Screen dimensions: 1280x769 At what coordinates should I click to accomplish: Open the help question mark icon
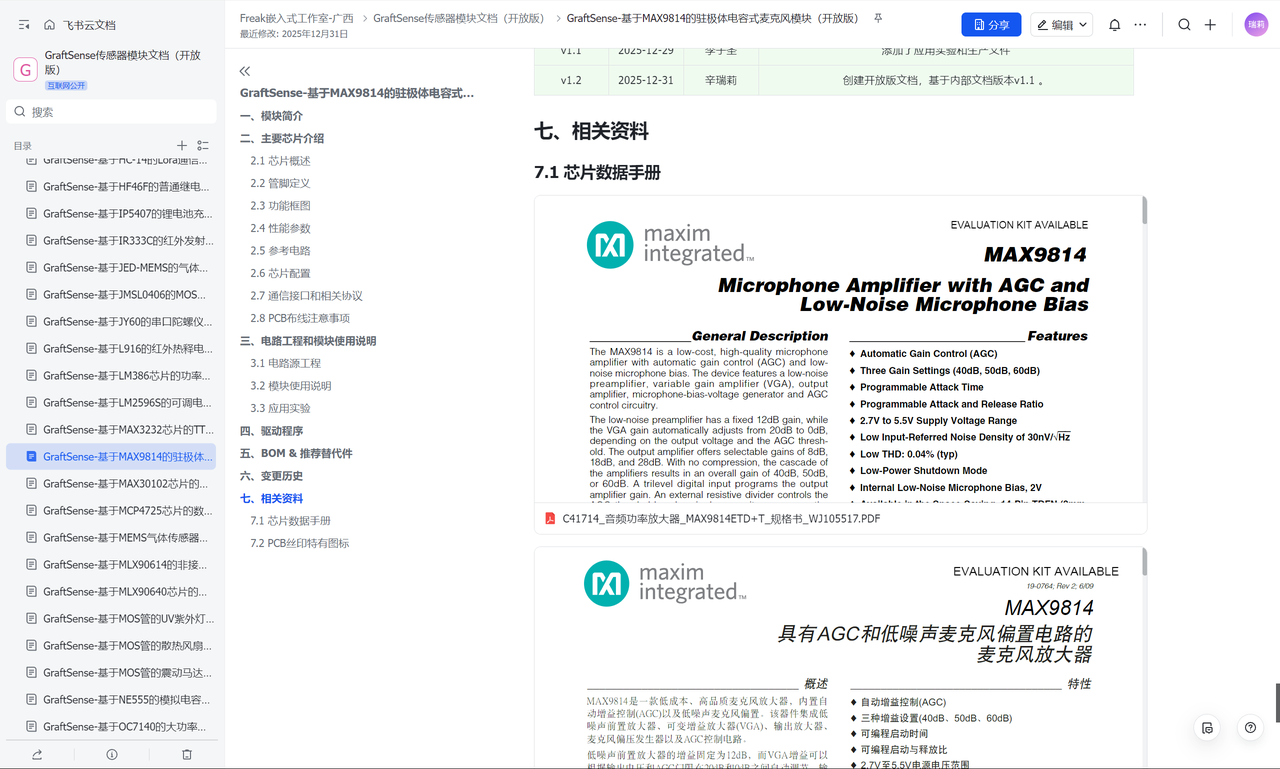(x=1250, y=728)
